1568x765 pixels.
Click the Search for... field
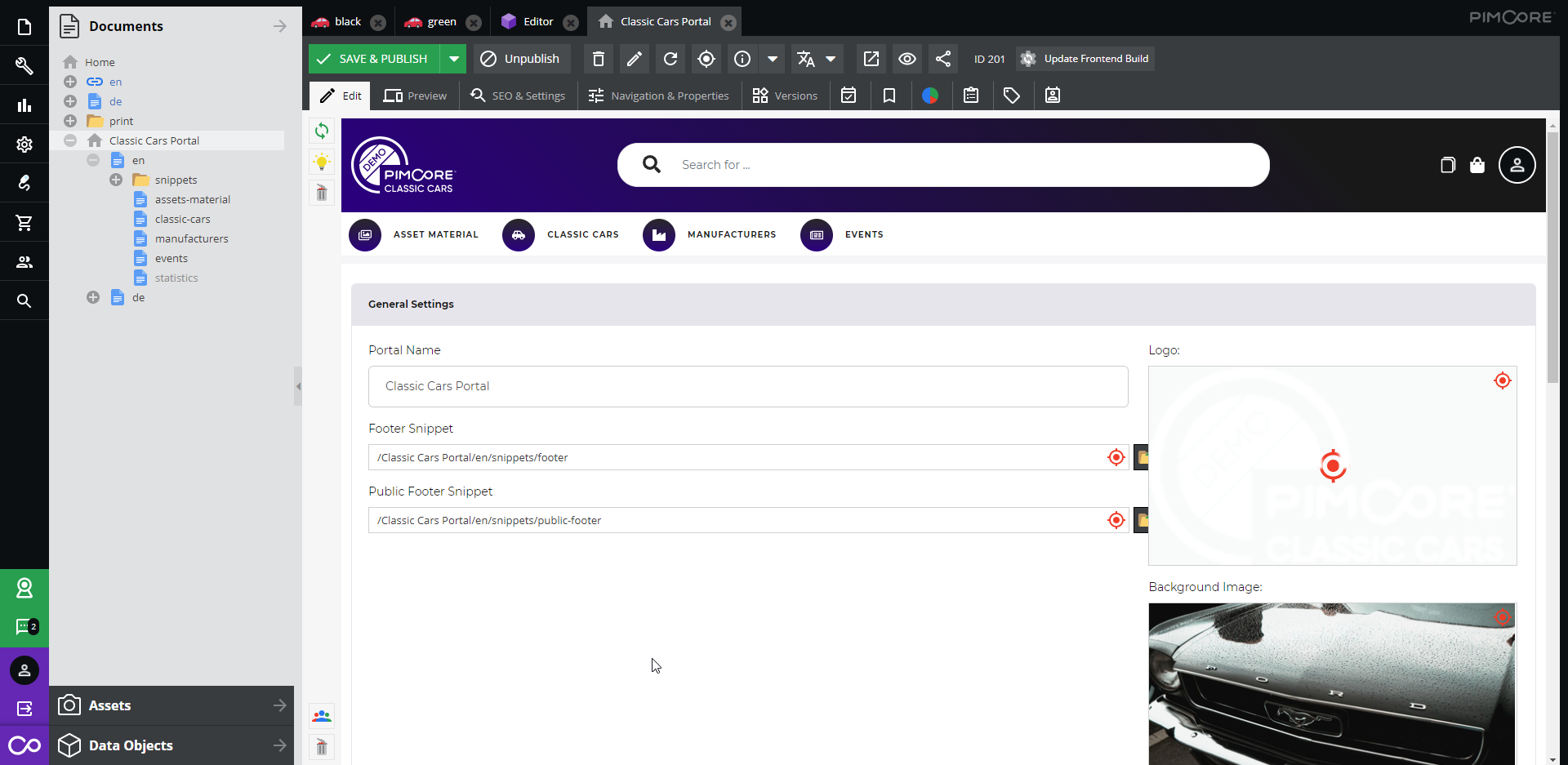tap(943, 165)
